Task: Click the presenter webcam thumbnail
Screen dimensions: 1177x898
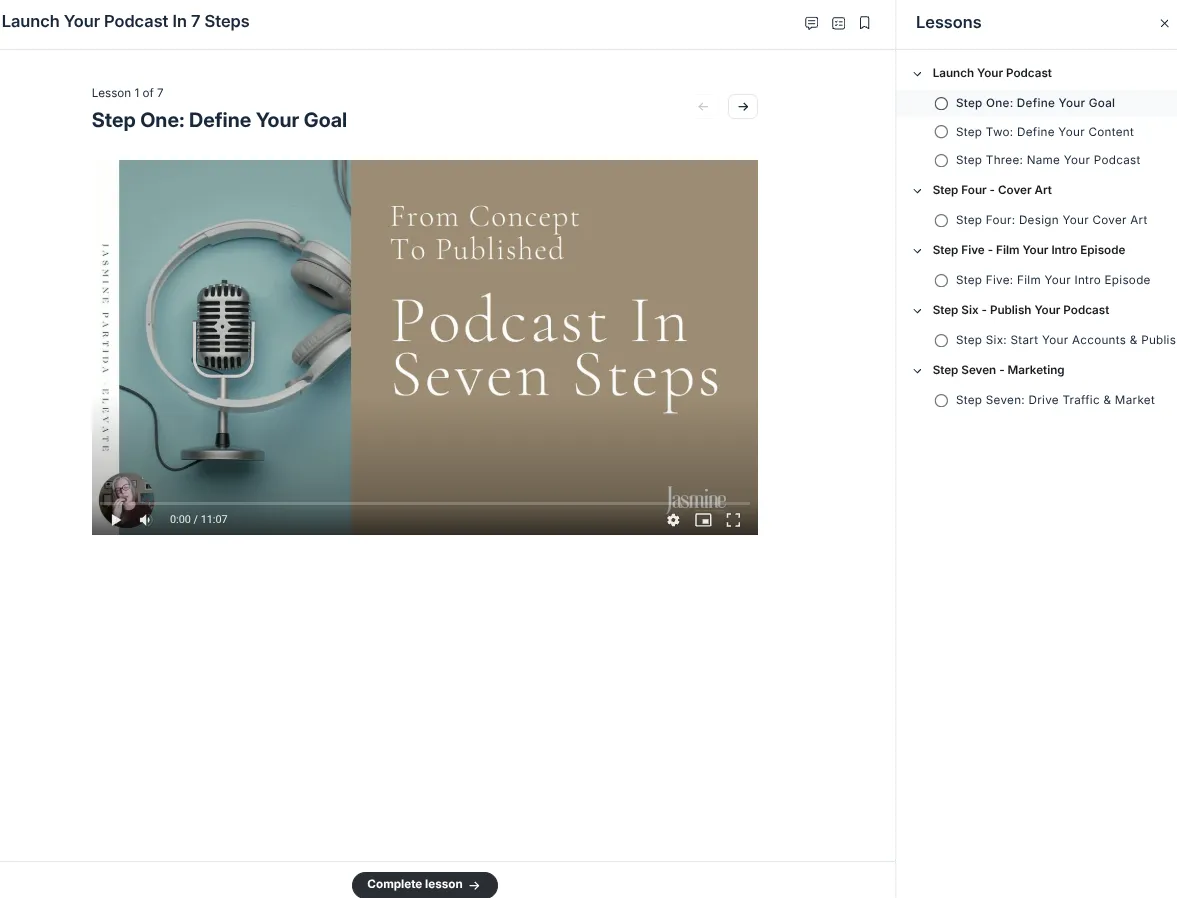Action: tap(125, 499)
